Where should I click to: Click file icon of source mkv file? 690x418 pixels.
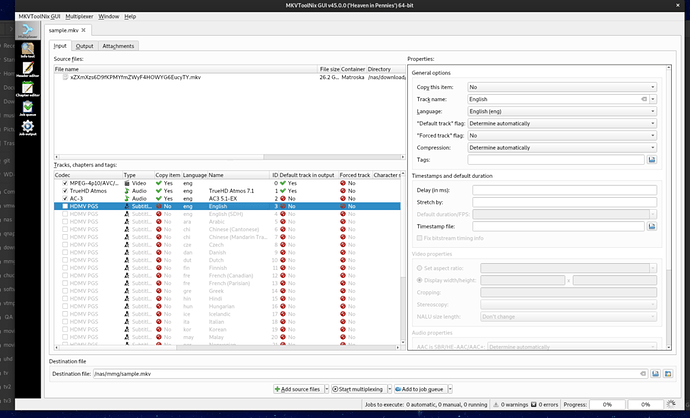65,77
